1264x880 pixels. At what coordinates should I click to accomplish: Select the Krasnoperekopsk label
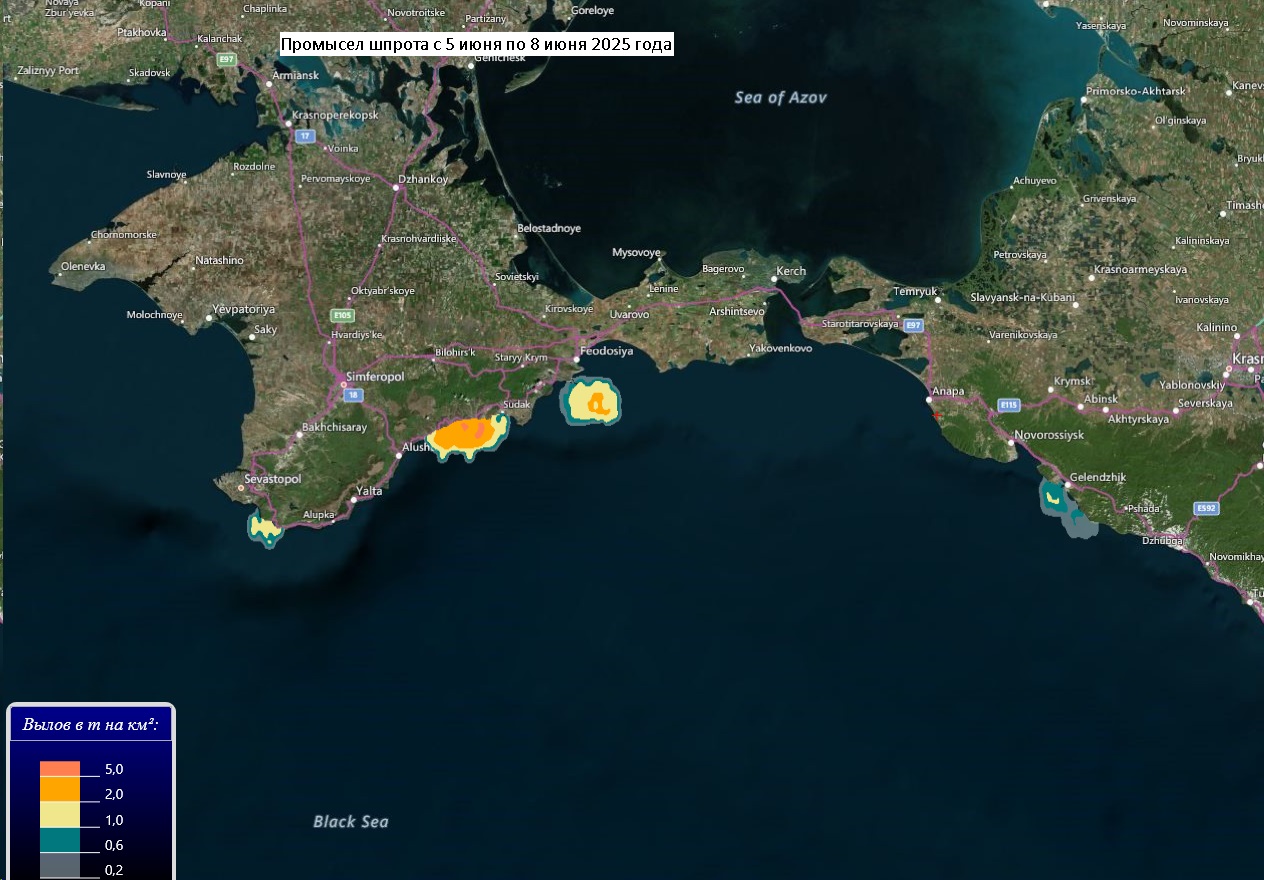pyautogui.click(x=335, y=116)
